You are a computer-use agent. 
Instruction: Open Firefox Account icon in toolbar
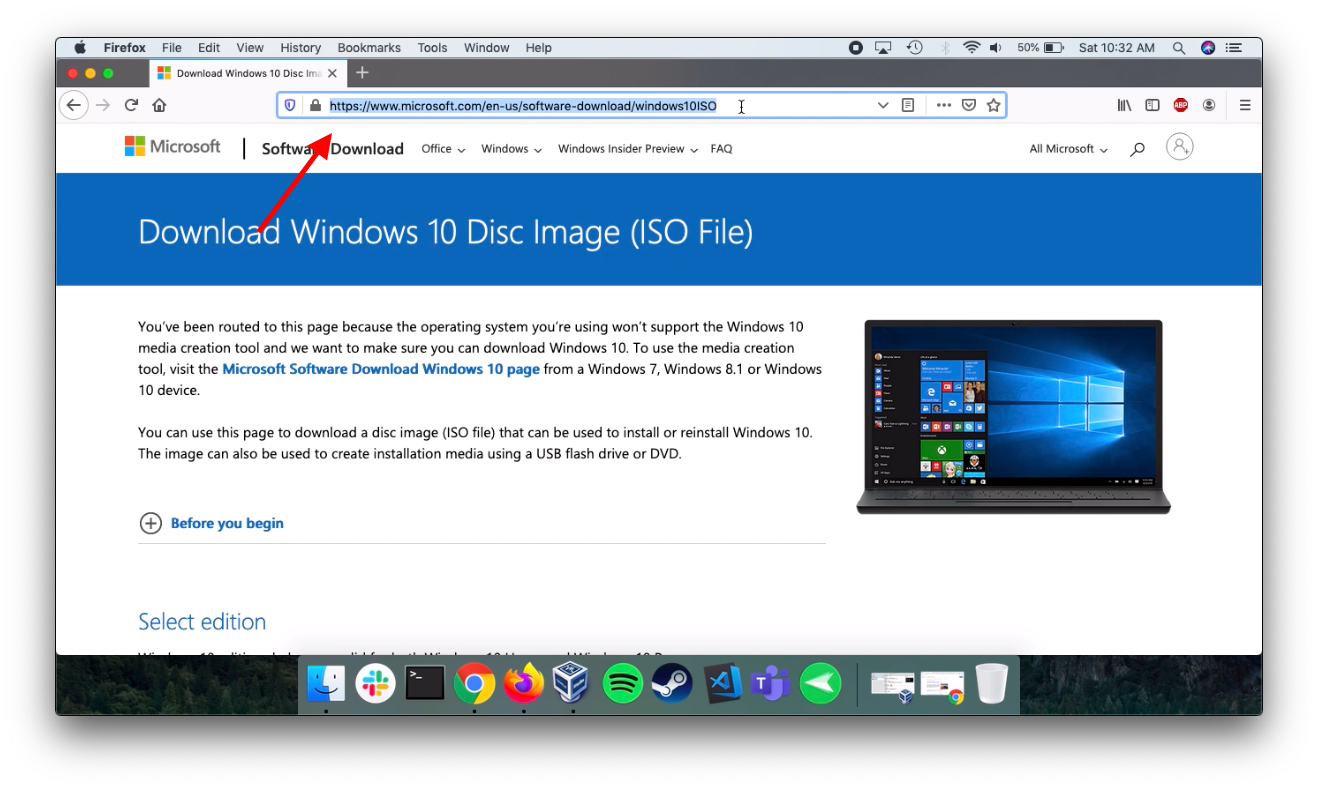pos(1209,105)
